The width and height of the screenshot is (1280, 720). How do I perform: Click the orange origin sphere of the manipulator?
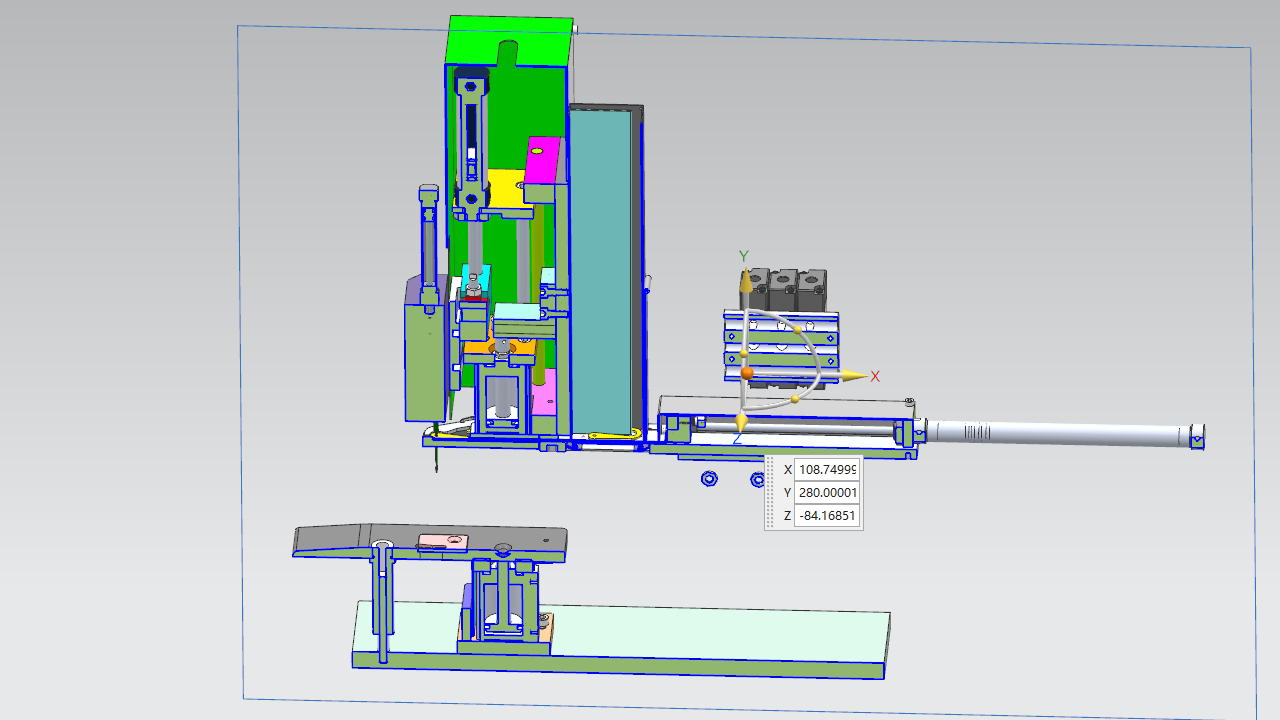[746, 373]
